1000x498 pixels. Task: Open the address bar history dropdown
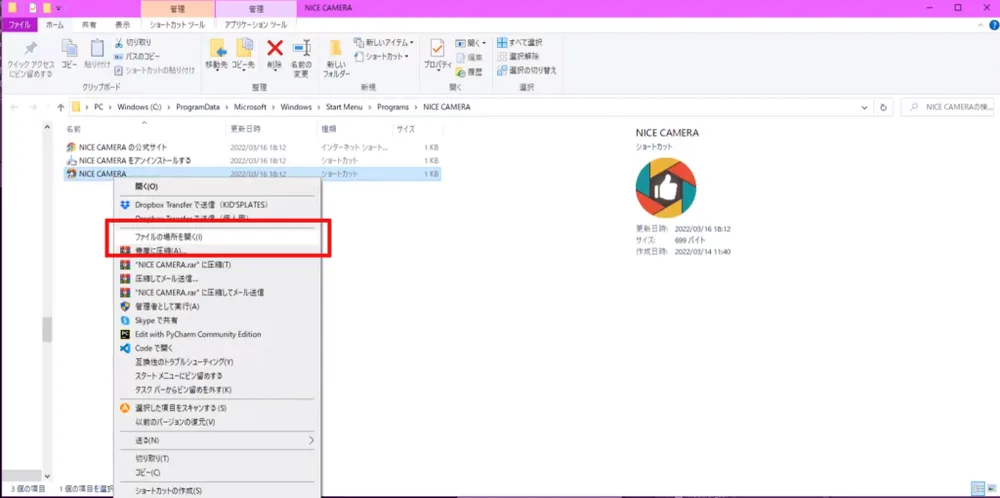[x=864, y=107]
